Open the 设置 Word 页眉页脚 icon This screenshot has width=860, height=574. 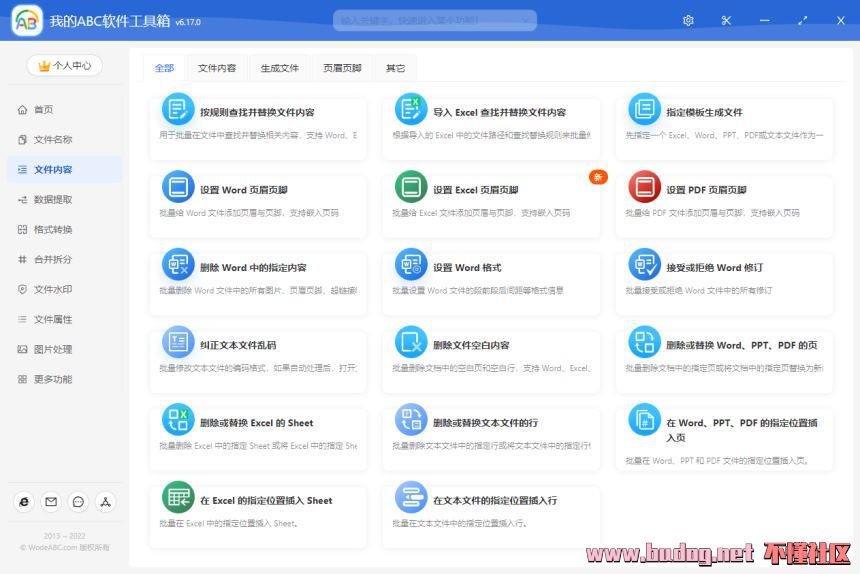click(178, 187)
